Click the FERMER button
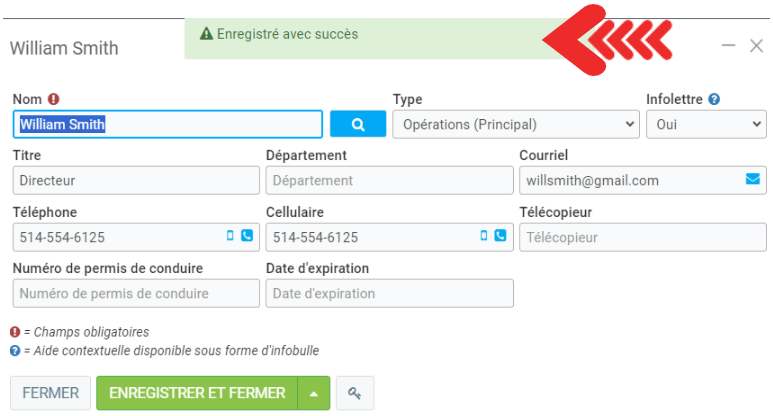Screen dimensions: 773x416 pyautogui.click(x=50, y=393)
